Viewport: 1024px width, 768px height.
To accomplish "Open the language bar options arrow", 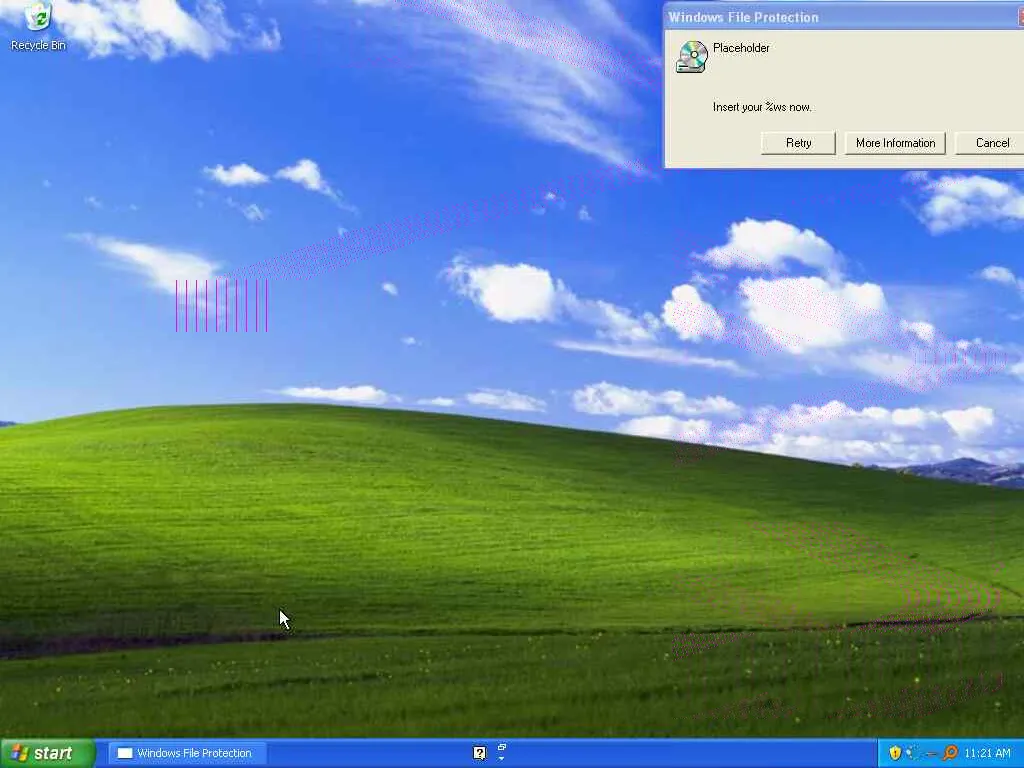I will (502, 759).
